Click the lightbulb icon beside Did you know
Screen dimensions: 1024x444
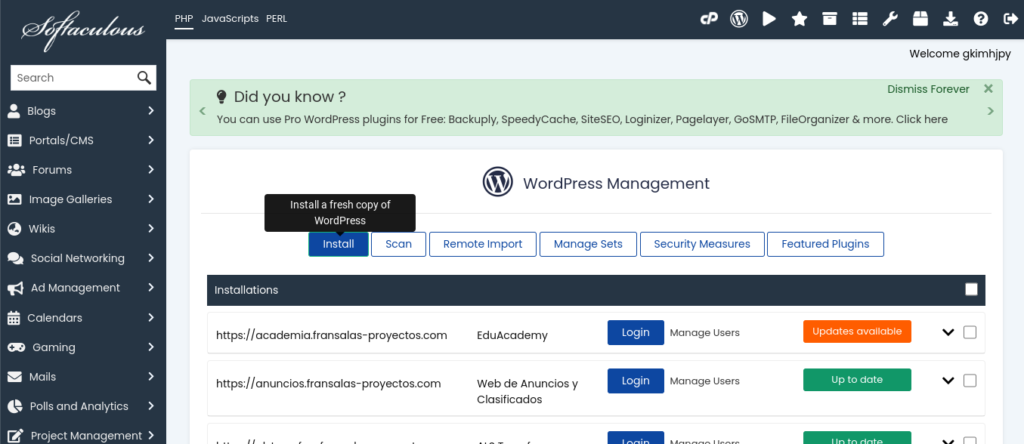click(221, 97)
